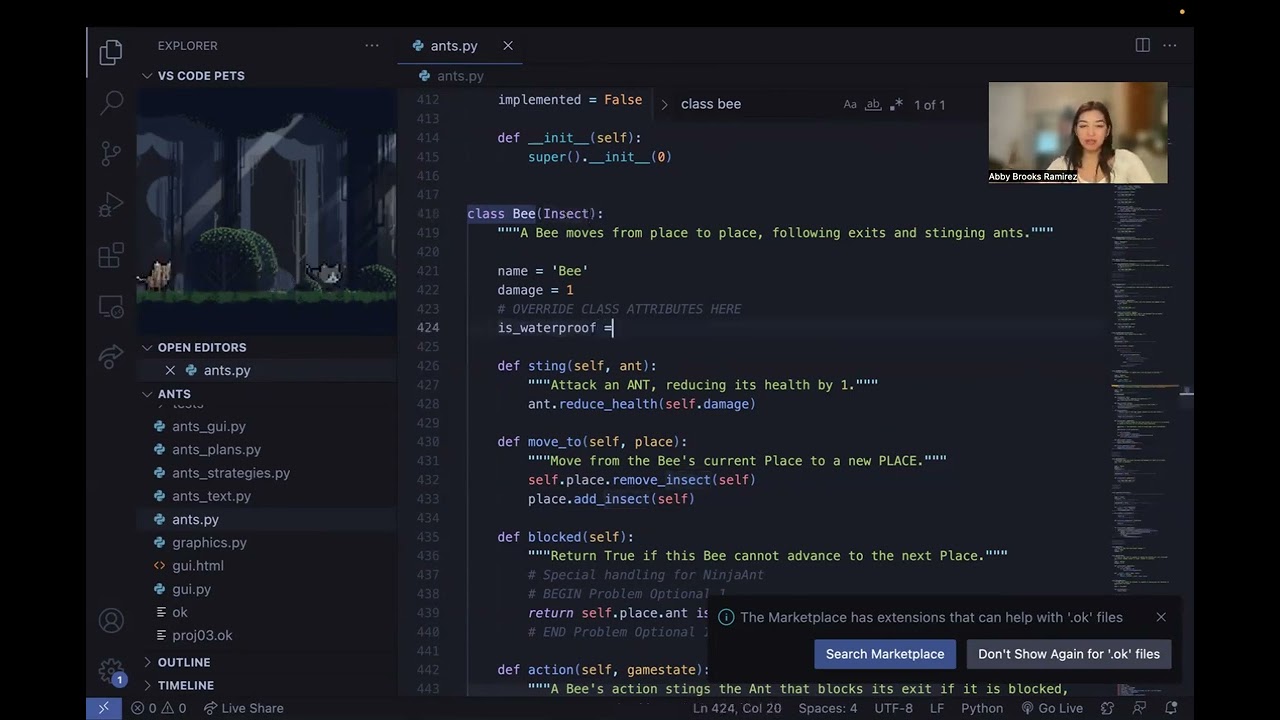The image size is (1280, 720).
Task: Click the find input containing 'class bee'
Action: (755, 104)
